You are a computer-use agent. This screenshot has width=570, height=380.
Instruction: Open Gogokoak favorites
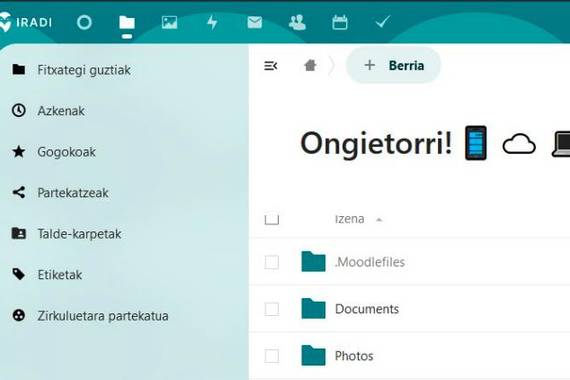click(67, 152)
